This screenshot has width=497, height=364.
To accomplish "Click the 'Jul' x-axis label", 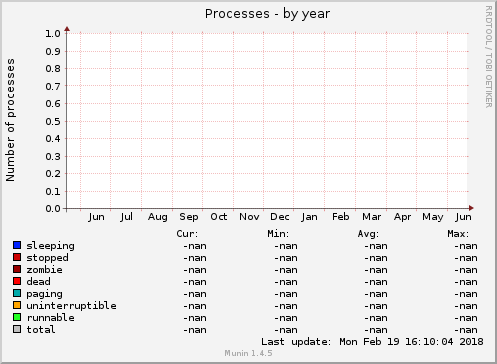I will [126, 217].
